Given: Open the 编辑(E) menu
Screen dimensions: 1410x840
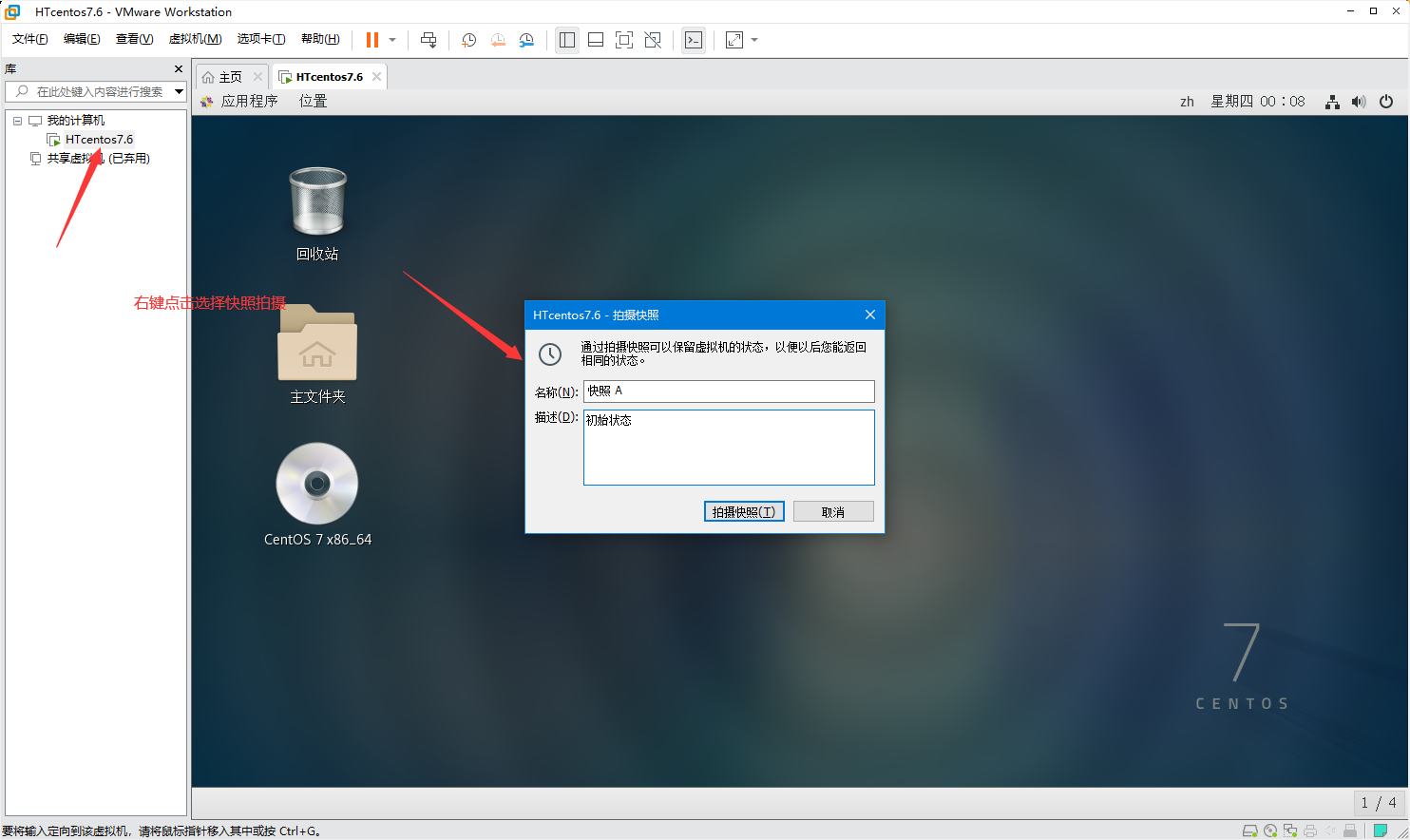Looking at the screenshot, I should 82,39.
